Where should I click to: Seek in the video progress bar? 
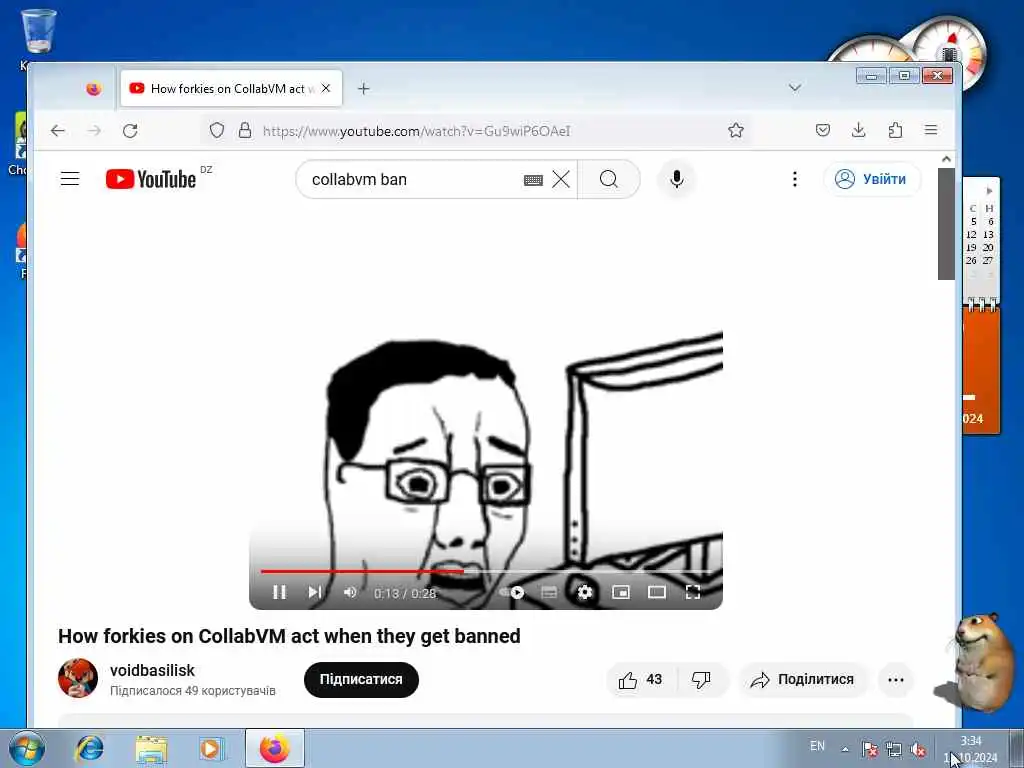click(x=486, y=571)
